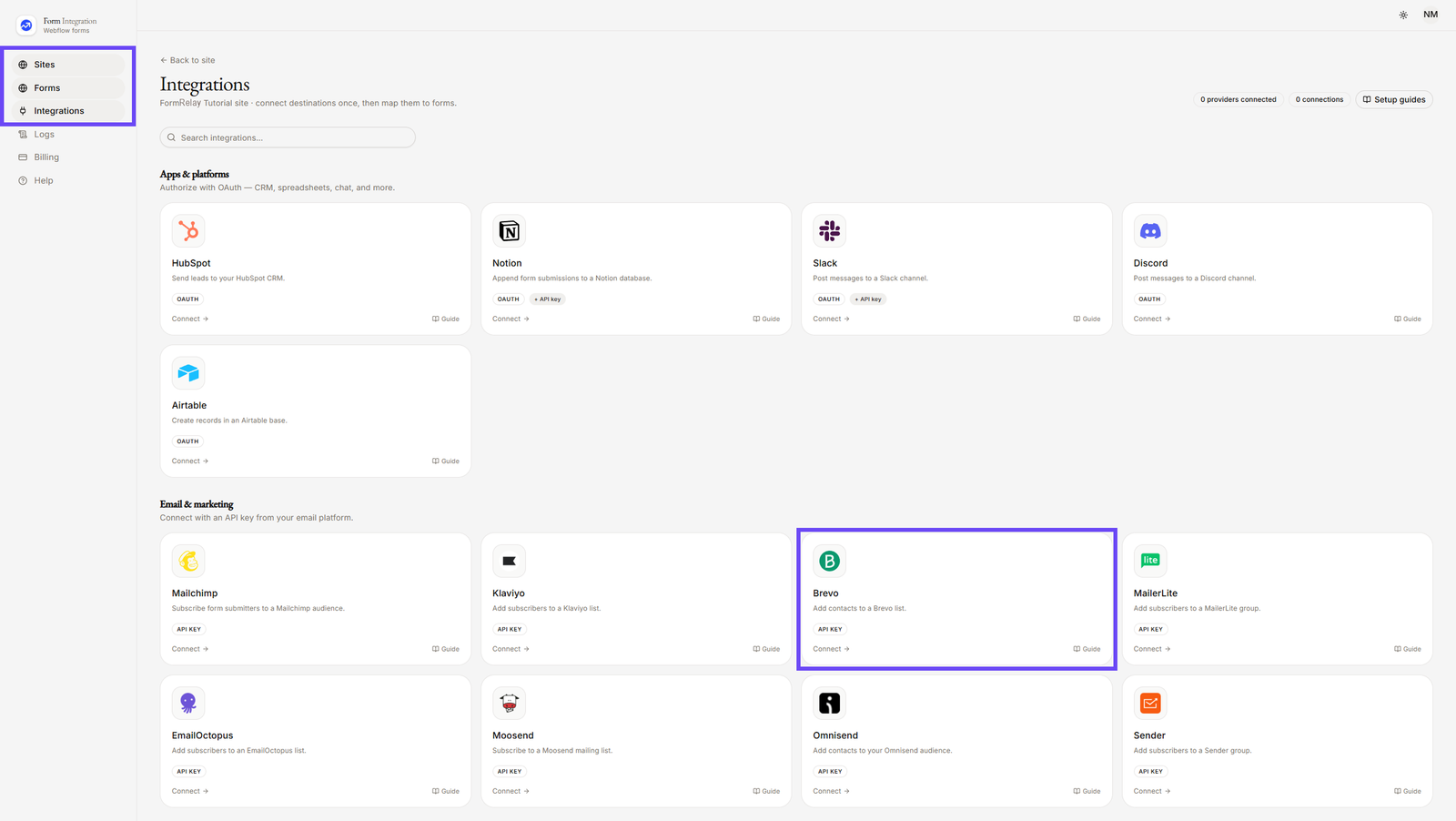This screenshot has width=1456, height=821.
Task: Connect the Sender integration
Action: point(1152,791)
